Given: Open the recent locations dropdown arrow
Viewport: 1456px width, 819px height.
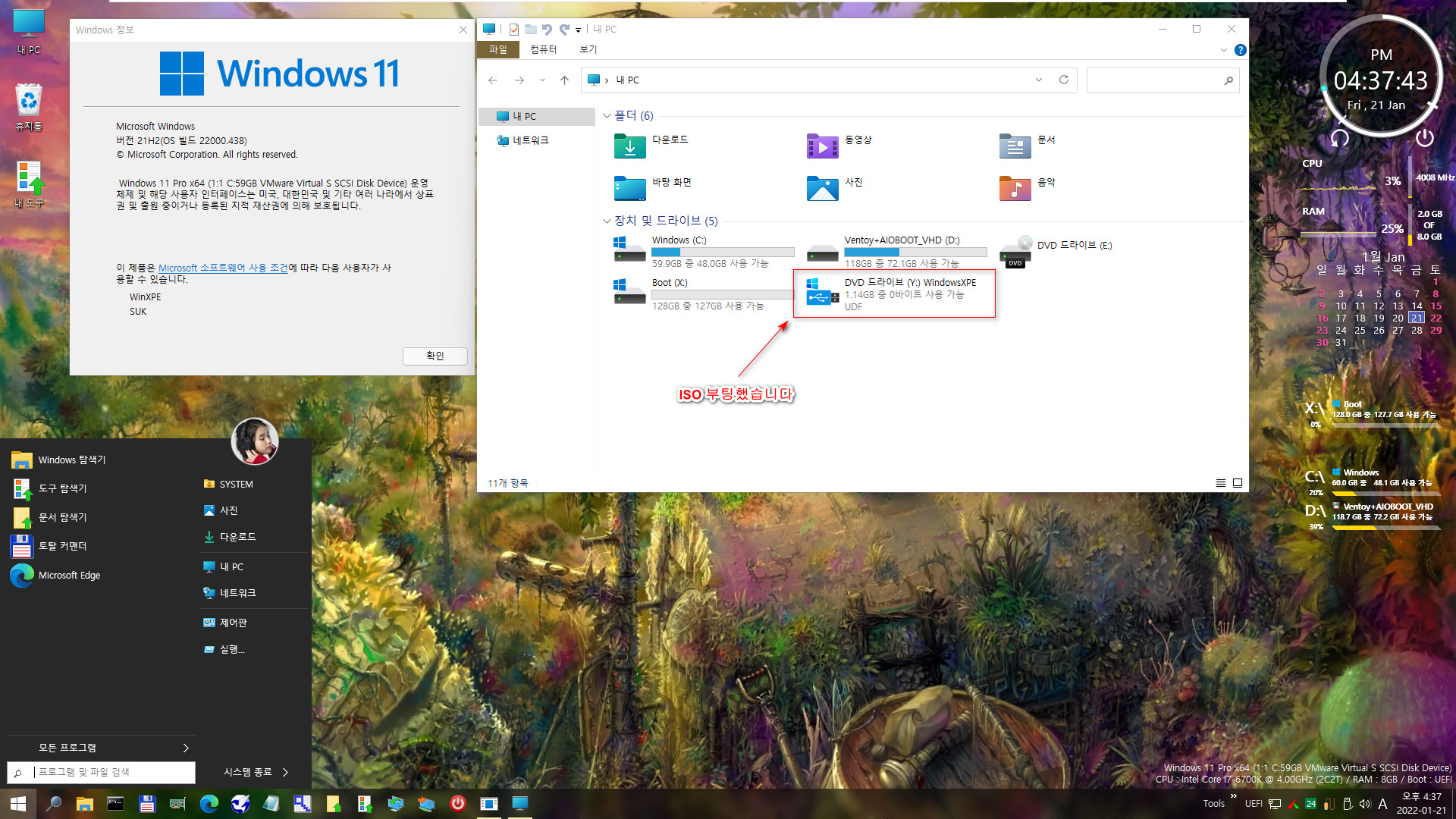Looking at the screenshot, I should pyautogui.click(x=542, y=80).
